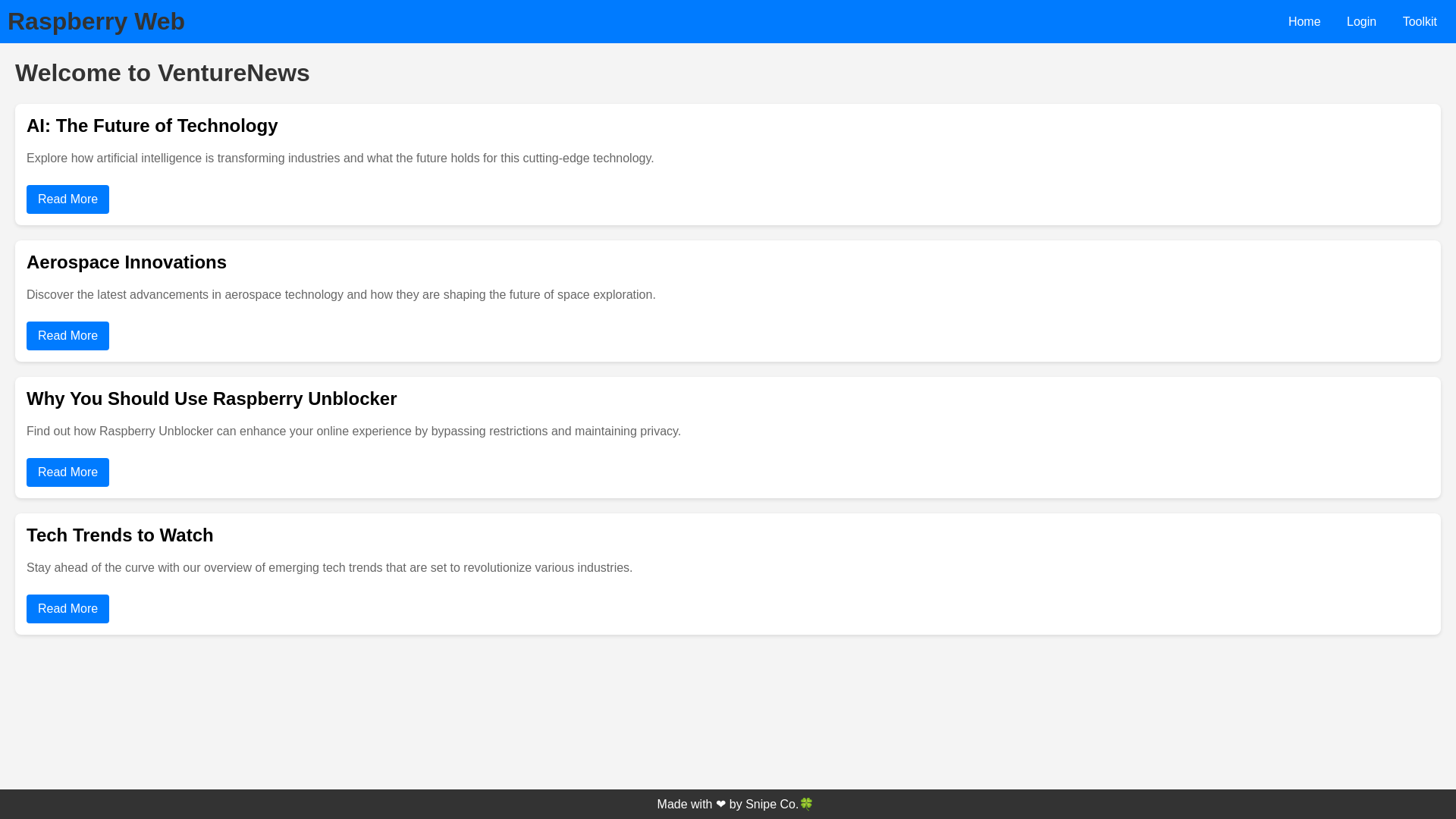Open the Raspberry Web brand logo
The height and width of the screenshot is (819, 1456).
click(96, 21)
